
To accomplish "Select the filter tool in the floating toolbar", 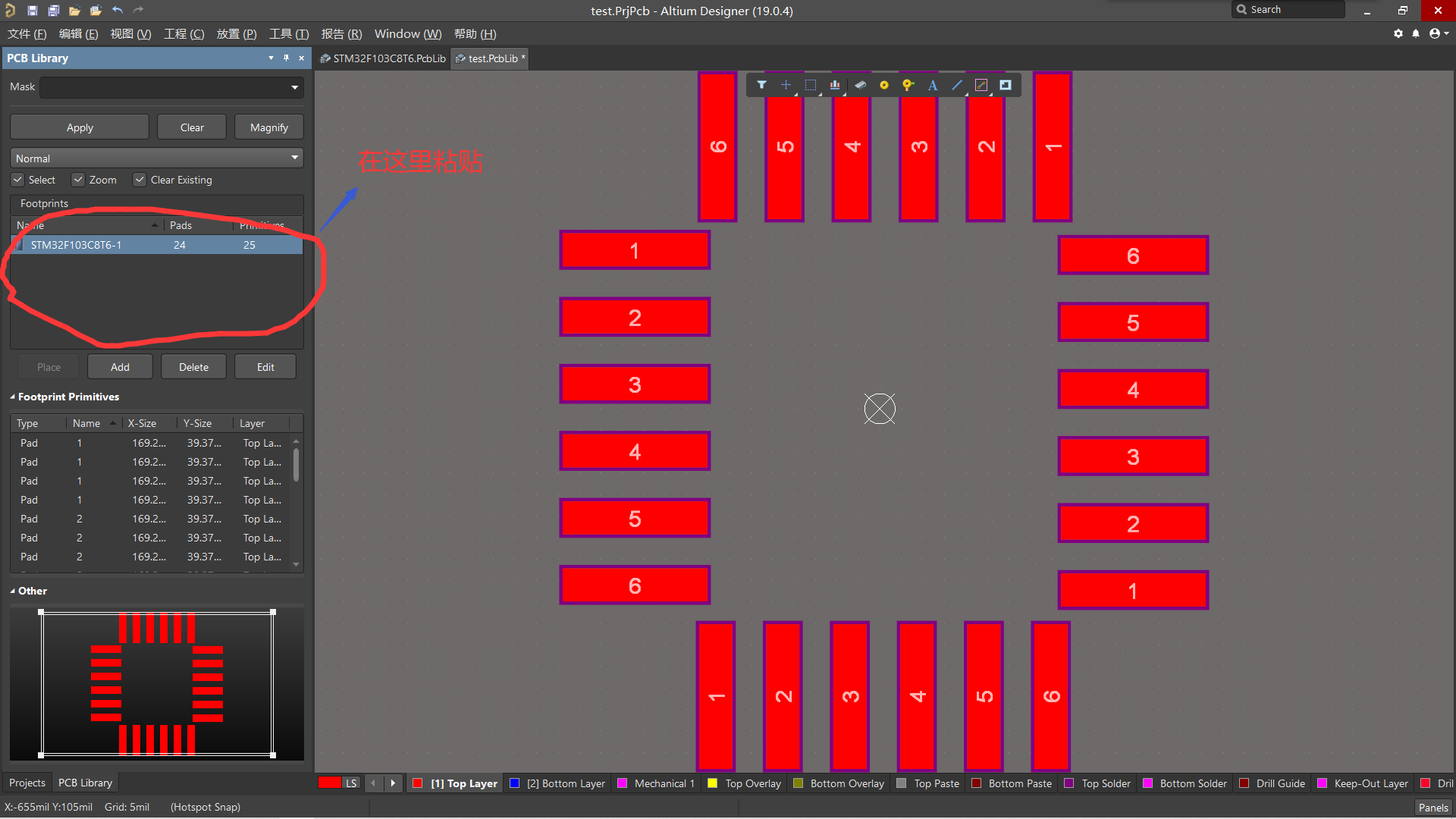I will pos(762,85).
